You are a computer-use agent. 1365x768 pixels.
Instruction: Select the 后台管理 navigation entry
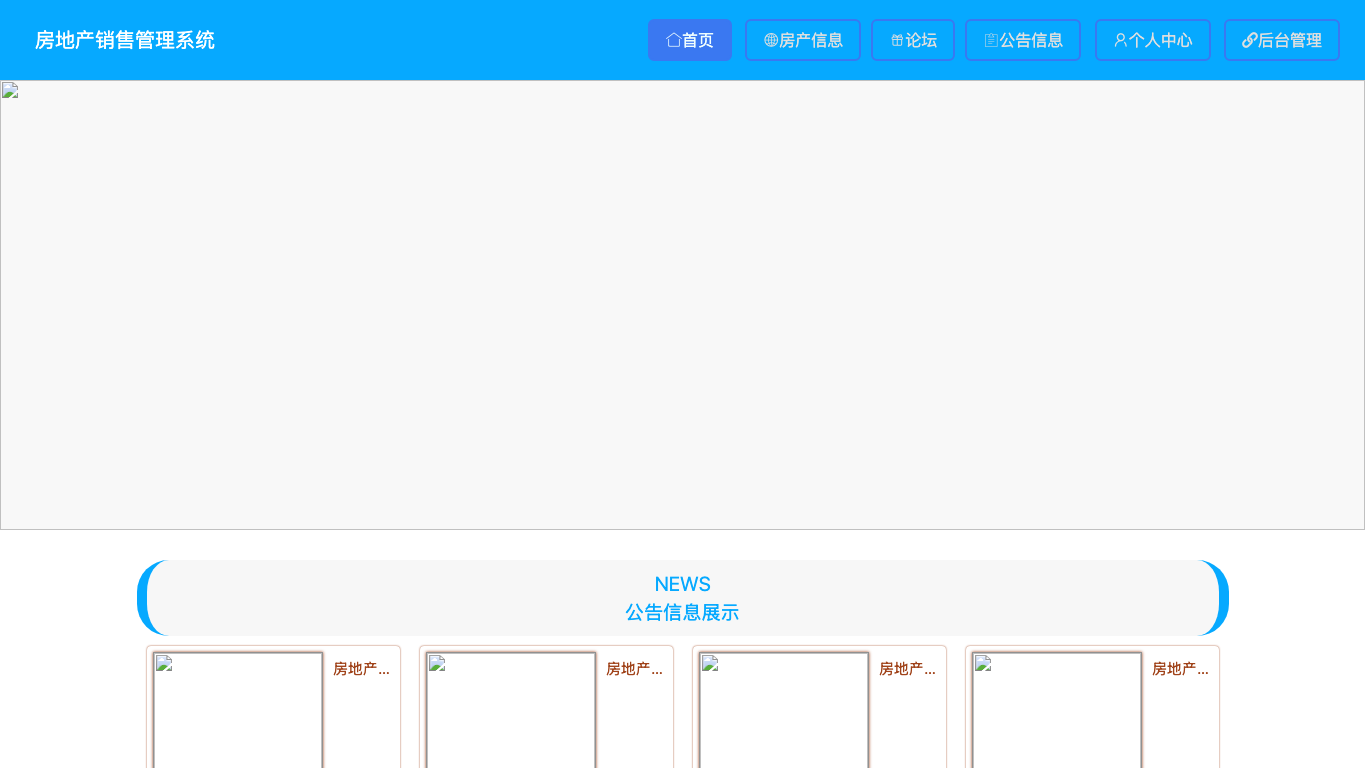click(x=1282, y=40)
